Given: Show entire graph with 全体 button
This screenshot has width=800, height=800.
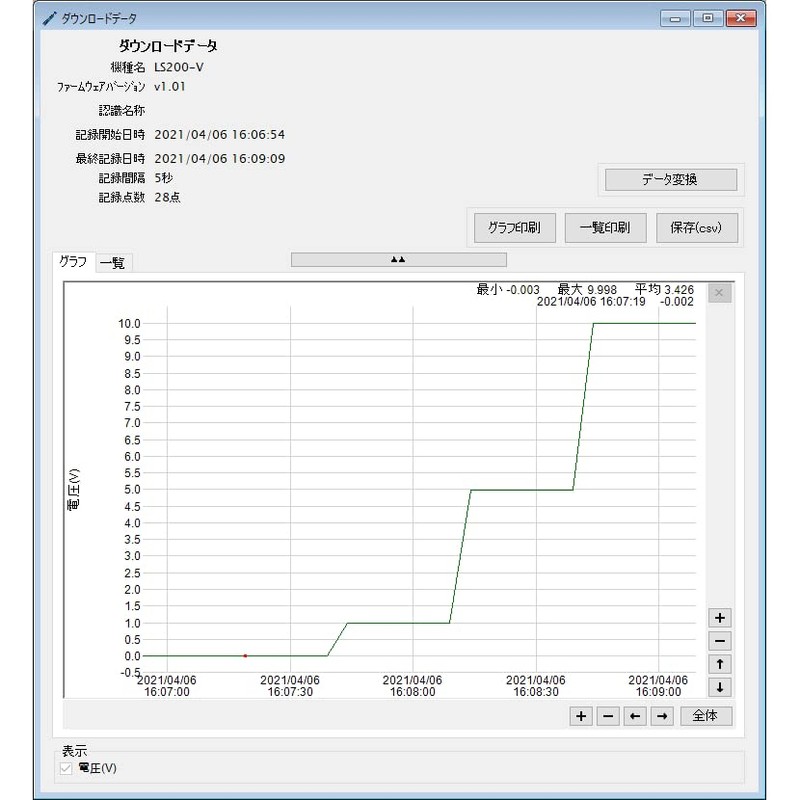Looking at the screenshot, I should 706,716.
